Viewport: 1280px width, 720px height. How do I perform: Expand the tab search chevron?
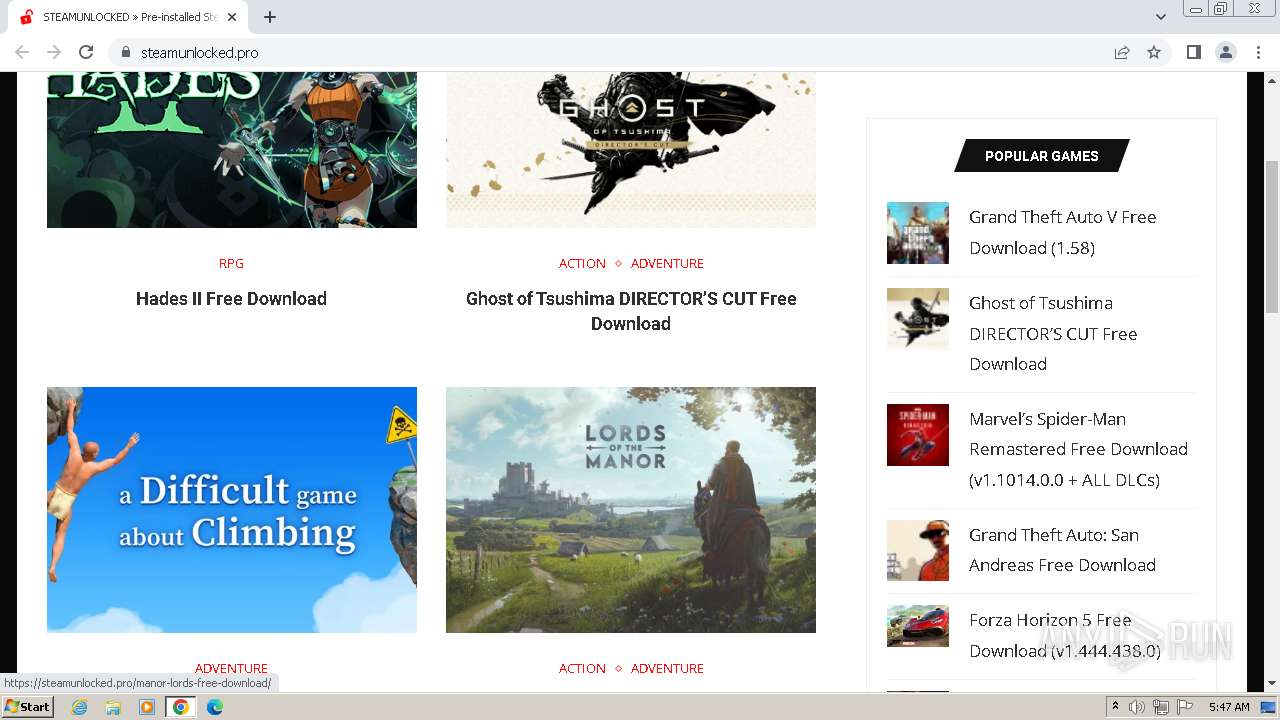click(x=1161, y=17)
